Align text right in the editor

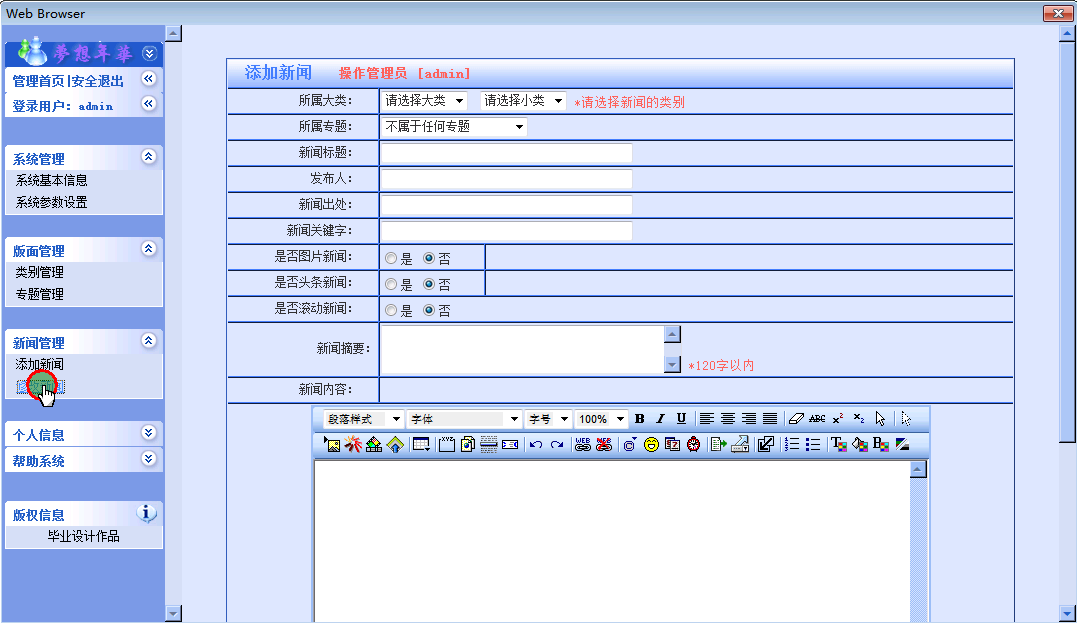(749, 418)
